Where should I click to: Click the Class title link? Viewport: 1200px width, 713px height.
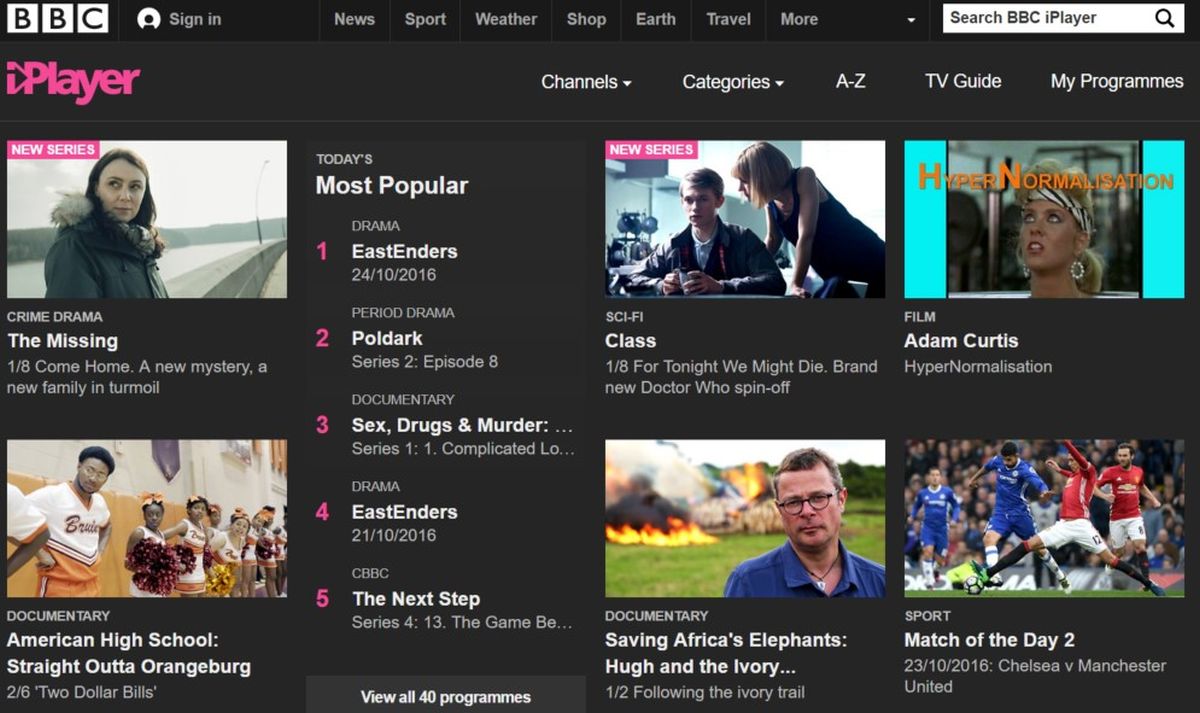coord(630,341)
